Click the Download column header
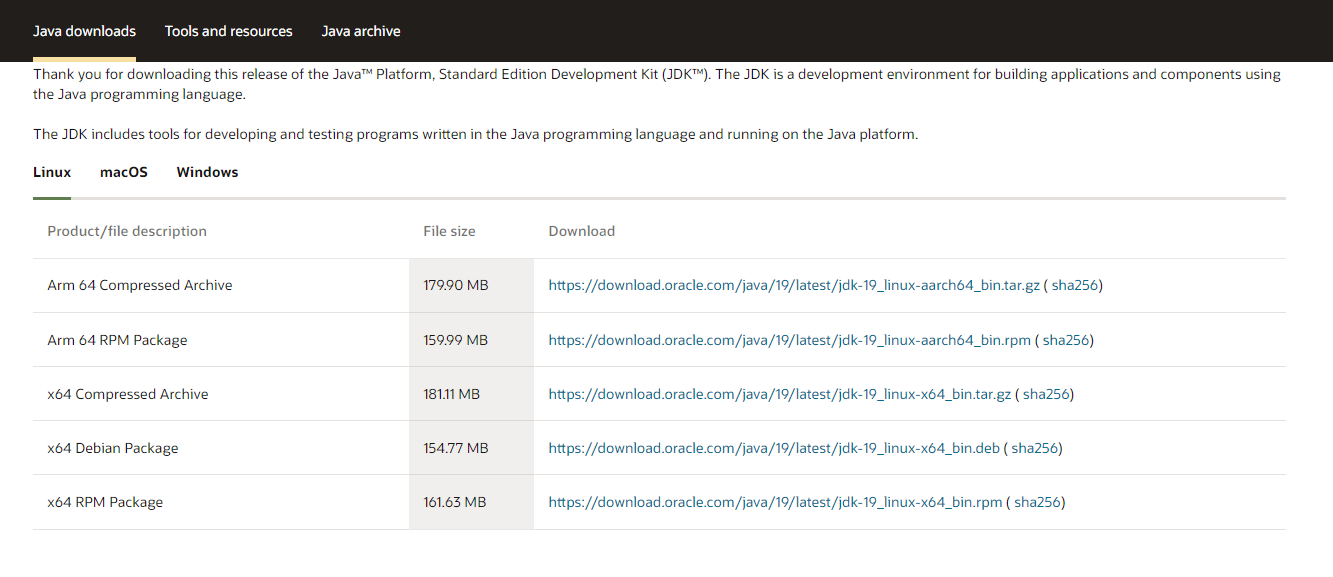 (582, 231)
